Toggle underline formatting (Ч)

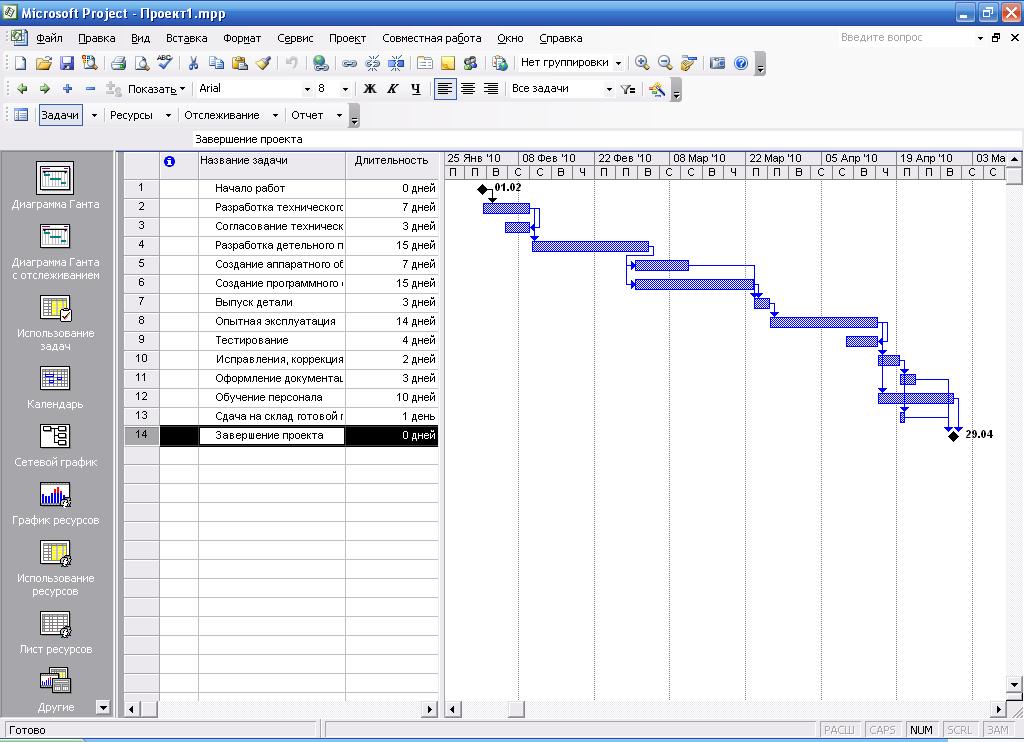coord(415,89)
